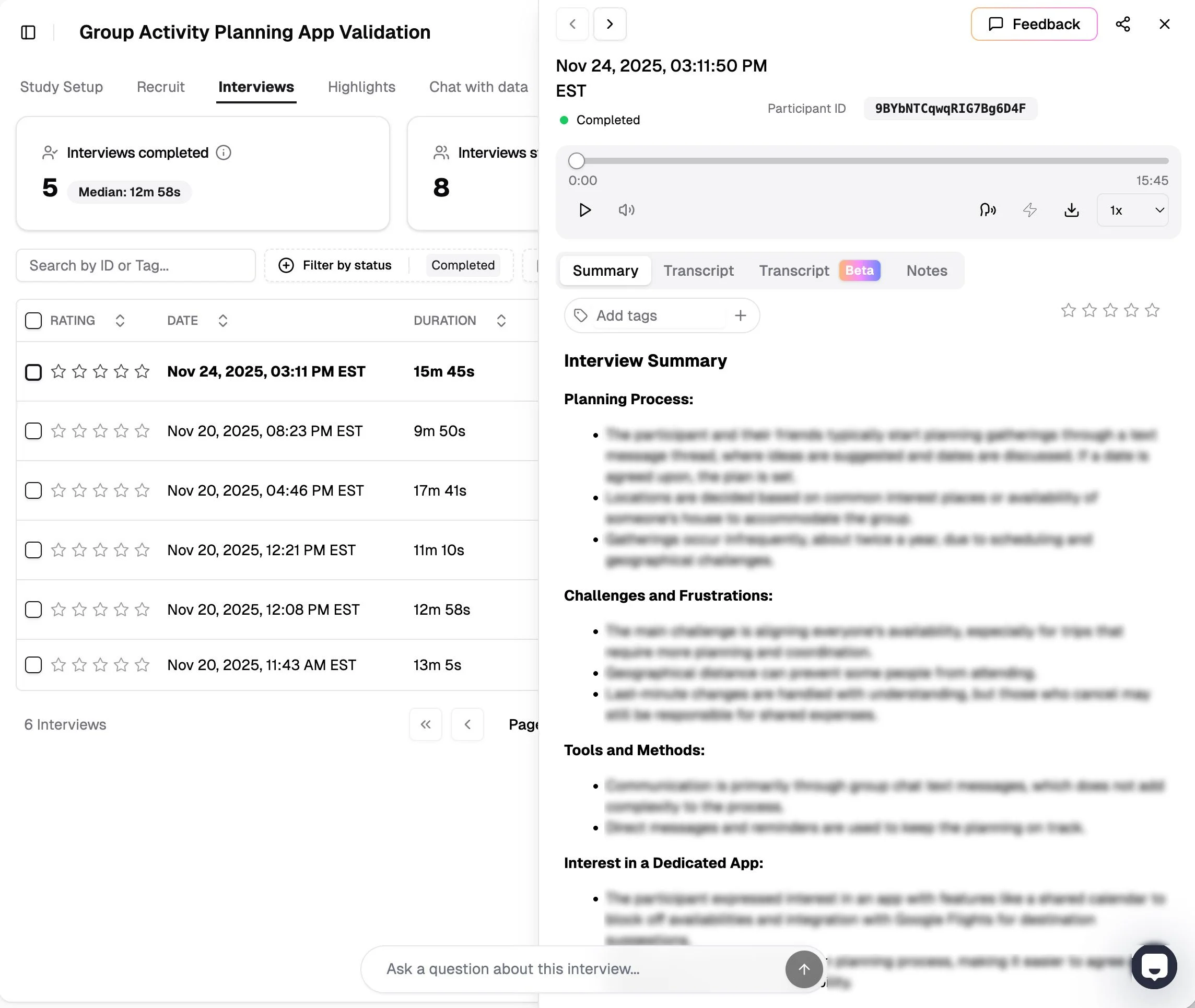Click the lightning bolt icon in player
Image resolution: width=1195 pixels, height=1008 pixels.
(x=1030, y=210)
